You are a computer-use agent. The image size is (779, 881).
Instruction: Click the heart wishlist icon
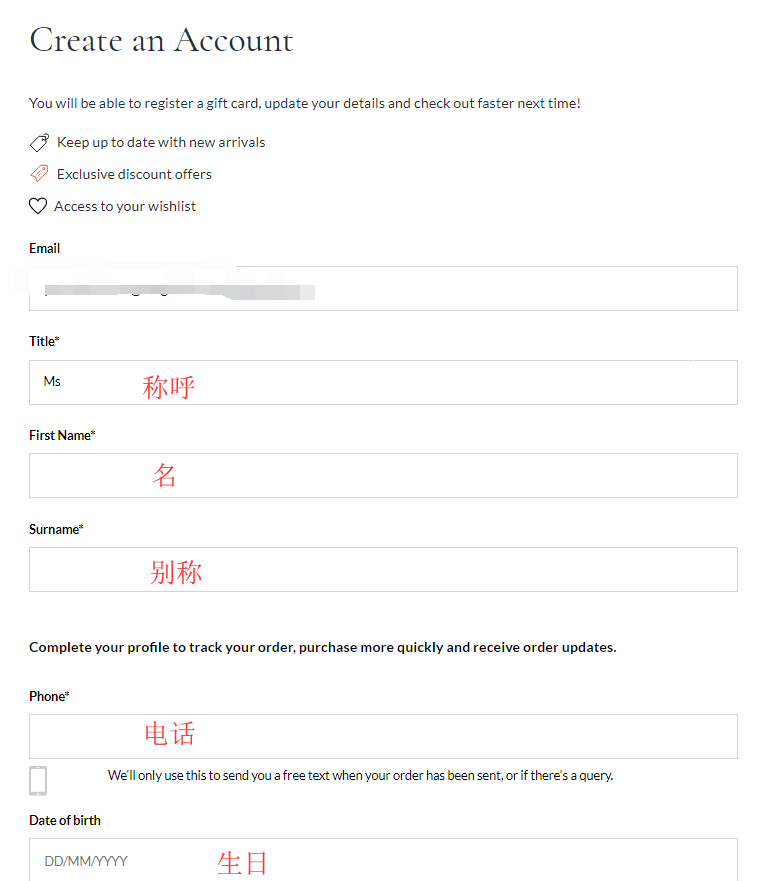tap(38, 206)
